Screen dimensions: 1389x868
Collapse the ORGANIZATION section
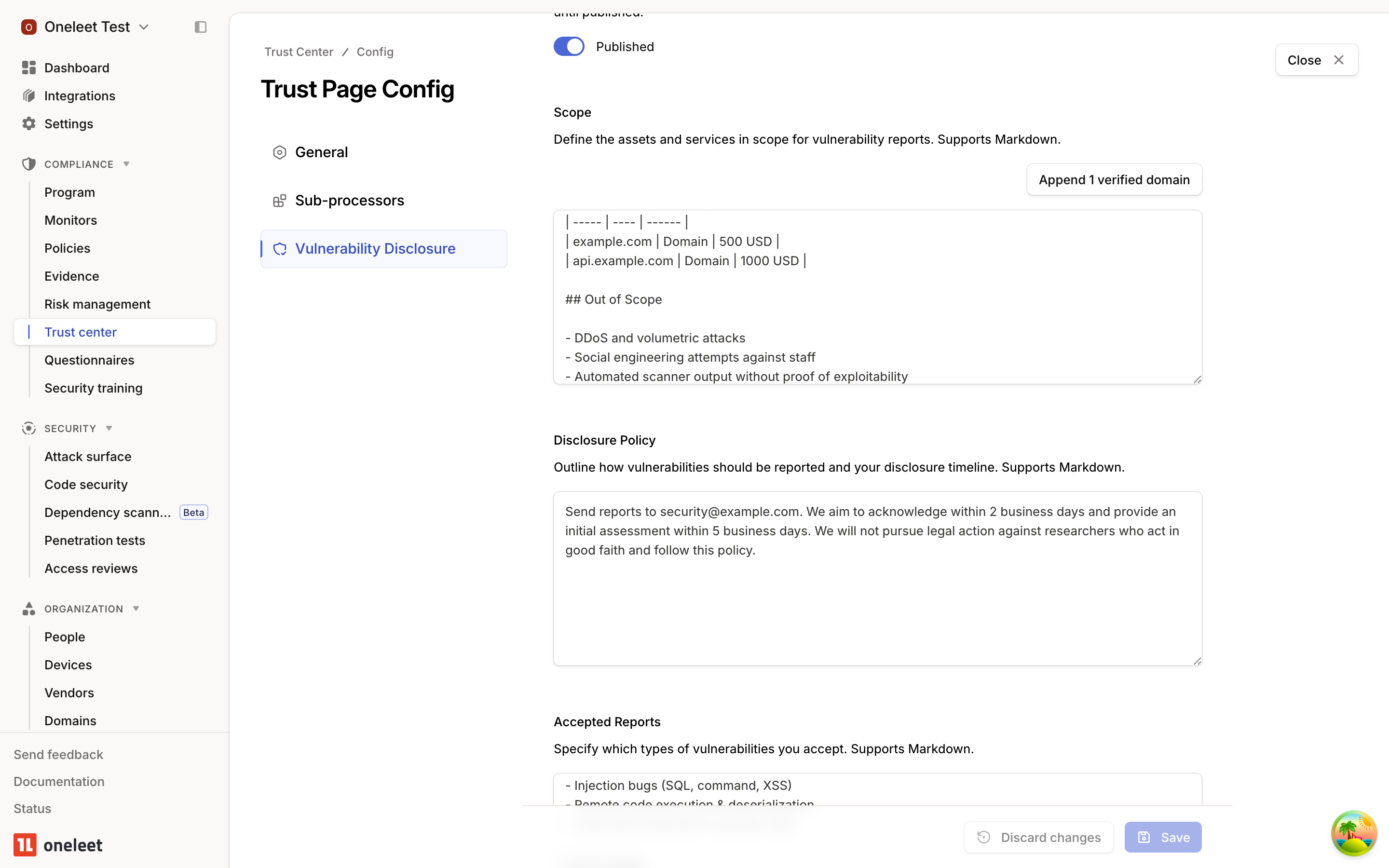(x=136, y=609)
